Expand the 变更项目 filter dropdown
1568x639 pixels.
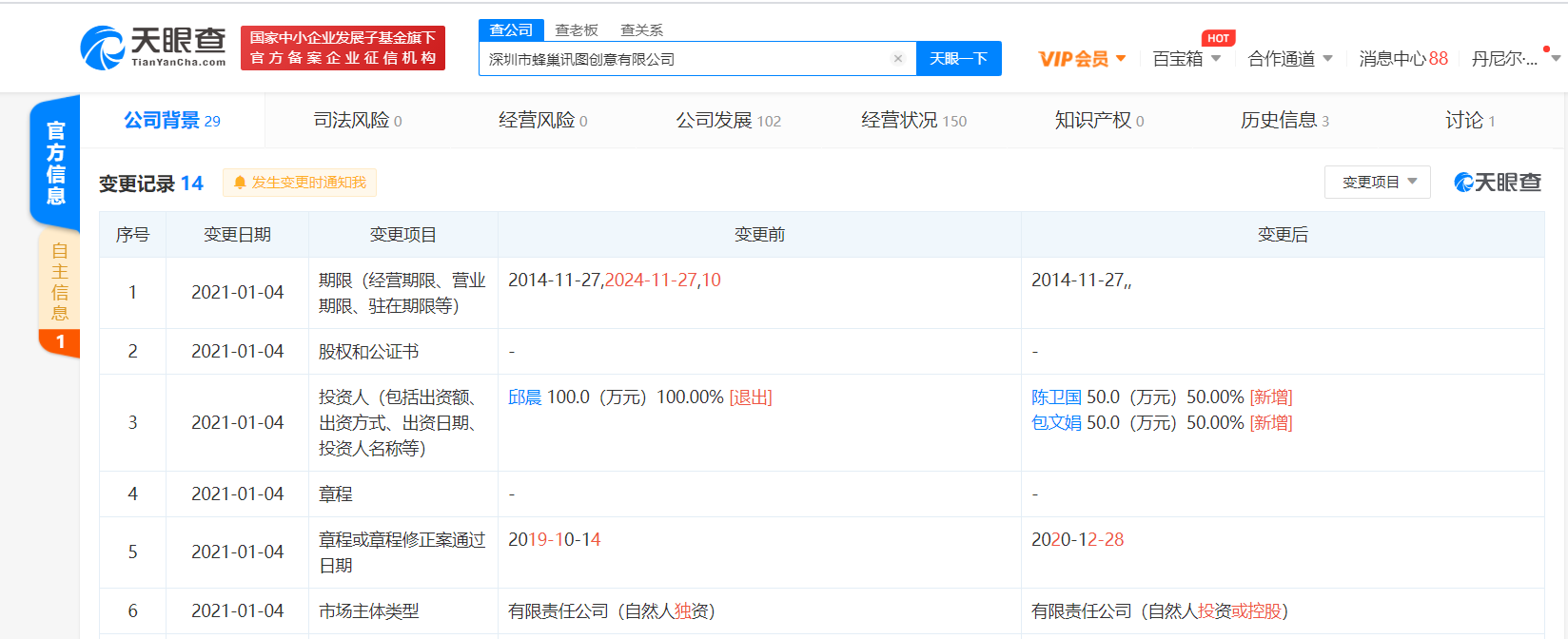pos(1378,183)
